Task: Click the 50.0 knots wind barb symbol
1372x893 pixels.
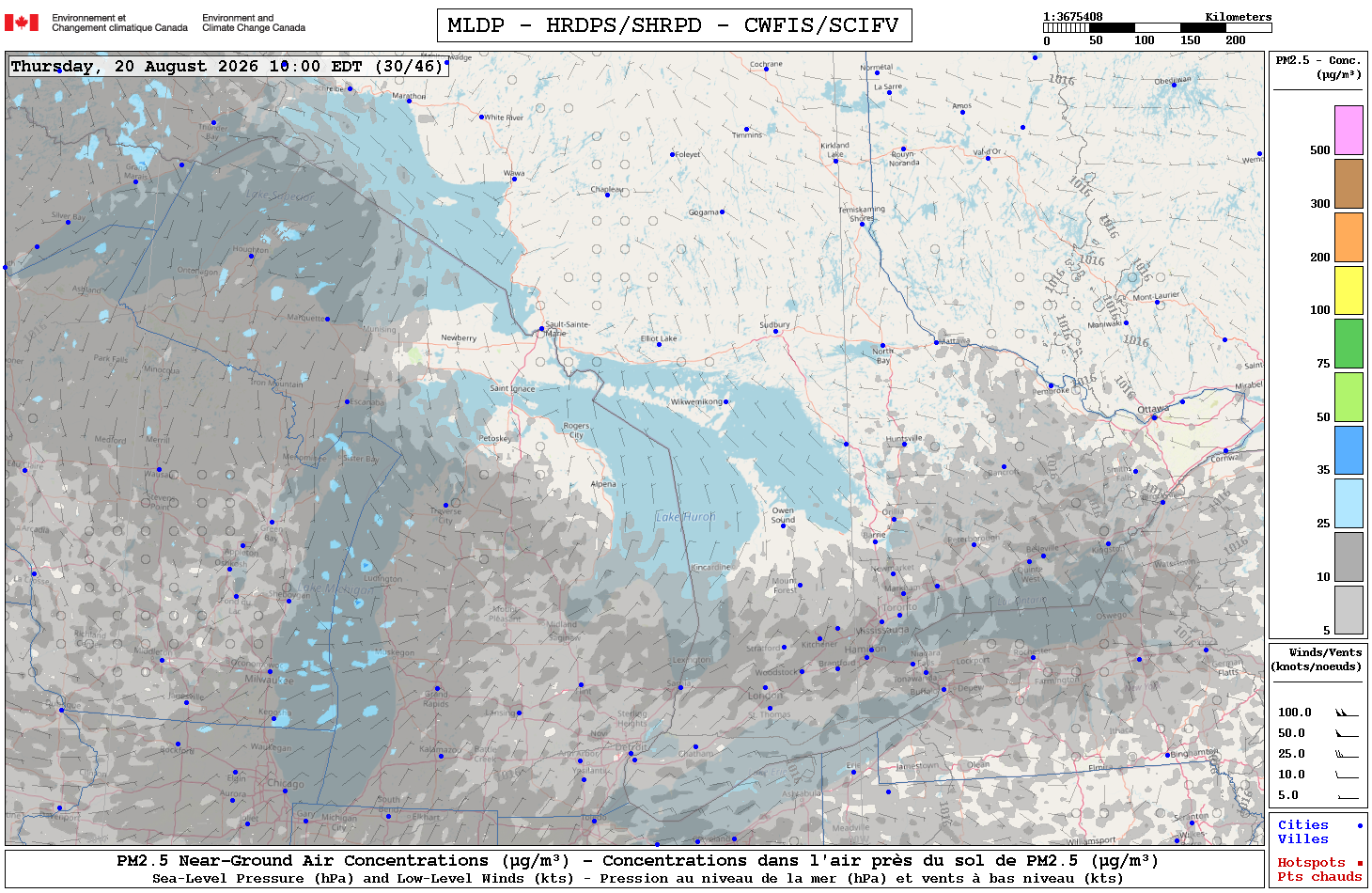Action: click(x=1347, y=733)
